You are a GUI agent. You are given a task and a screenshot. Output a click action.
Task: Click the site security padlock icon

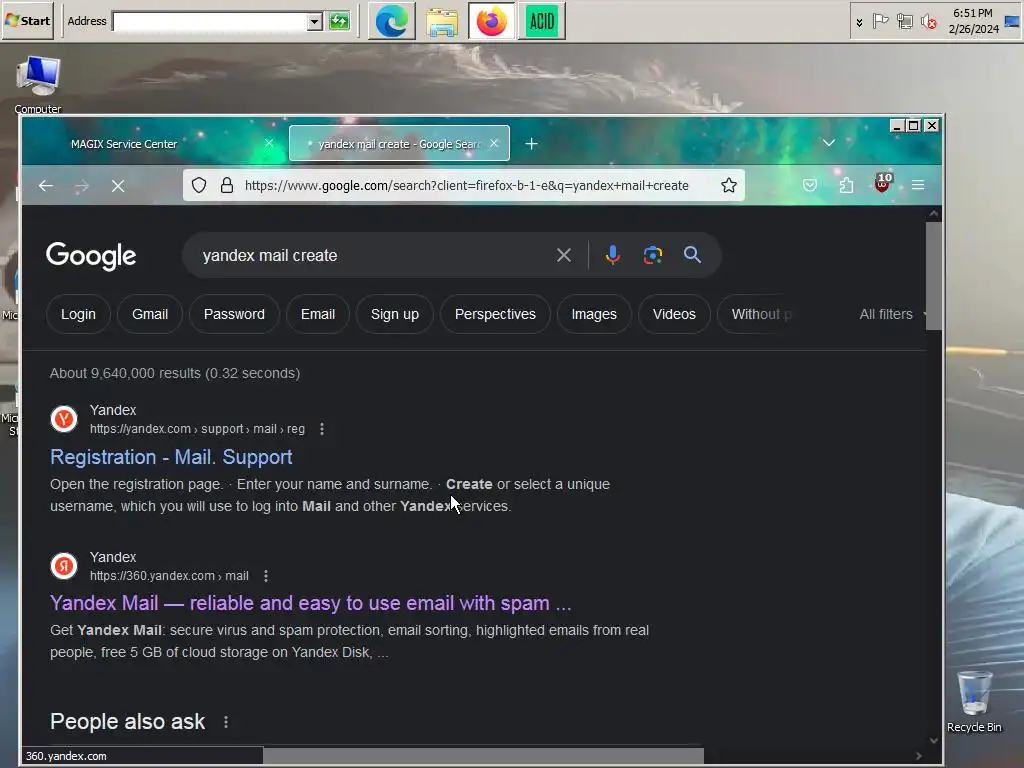click(x=227, y=185)
